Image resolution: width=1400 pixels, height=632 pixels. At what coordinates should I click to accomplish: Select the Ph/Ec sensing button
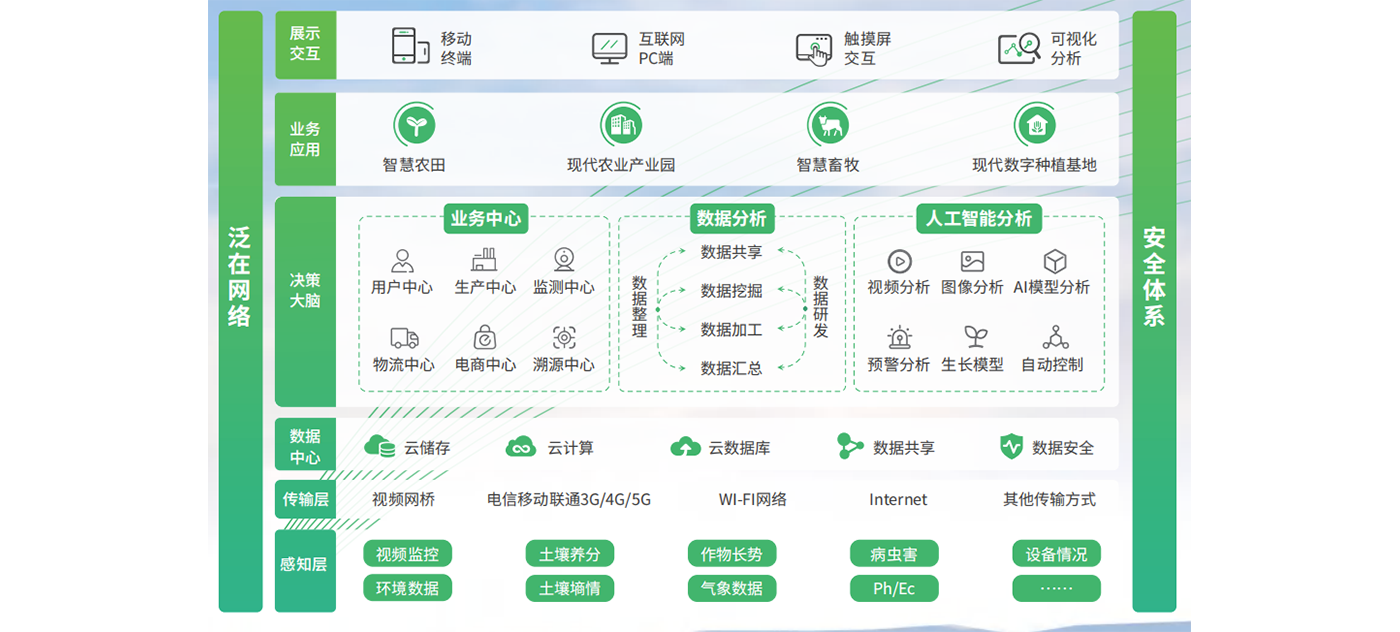click(x=894, y=588)
